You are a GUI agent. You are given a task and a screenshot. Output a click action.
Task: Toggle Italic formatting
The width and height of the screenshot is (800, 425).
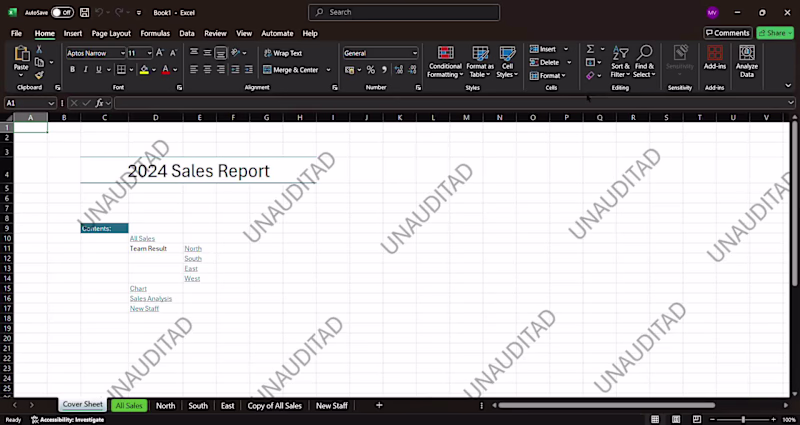85,69
